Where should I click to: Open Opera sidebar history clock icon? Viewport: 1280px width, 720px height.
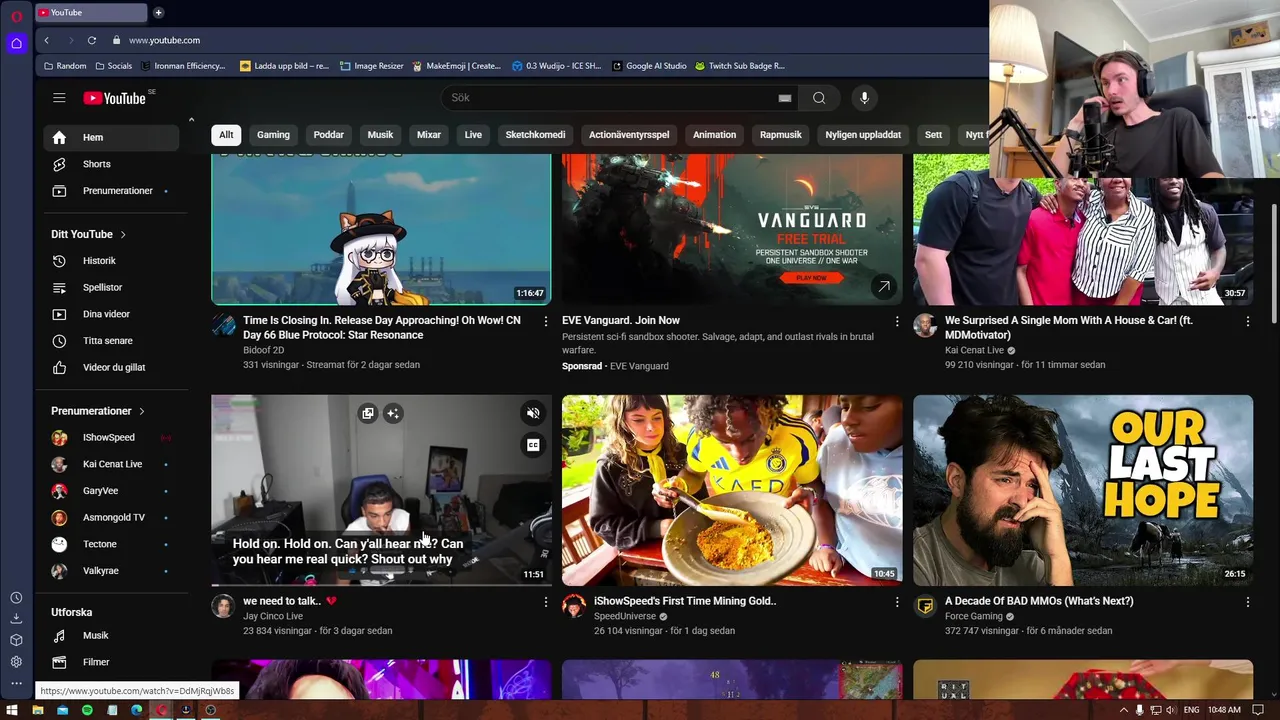[16, 598]
